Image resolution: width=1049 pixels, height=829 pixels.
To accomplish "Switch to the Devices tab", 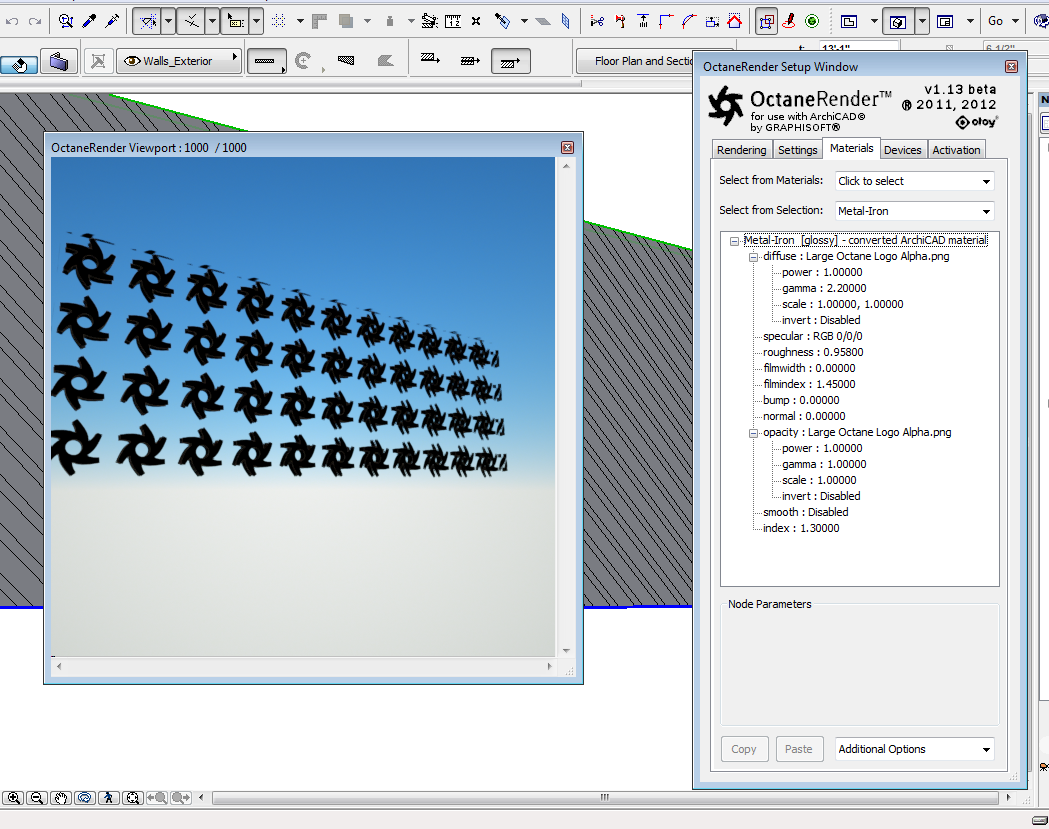I will coord(902,150).
